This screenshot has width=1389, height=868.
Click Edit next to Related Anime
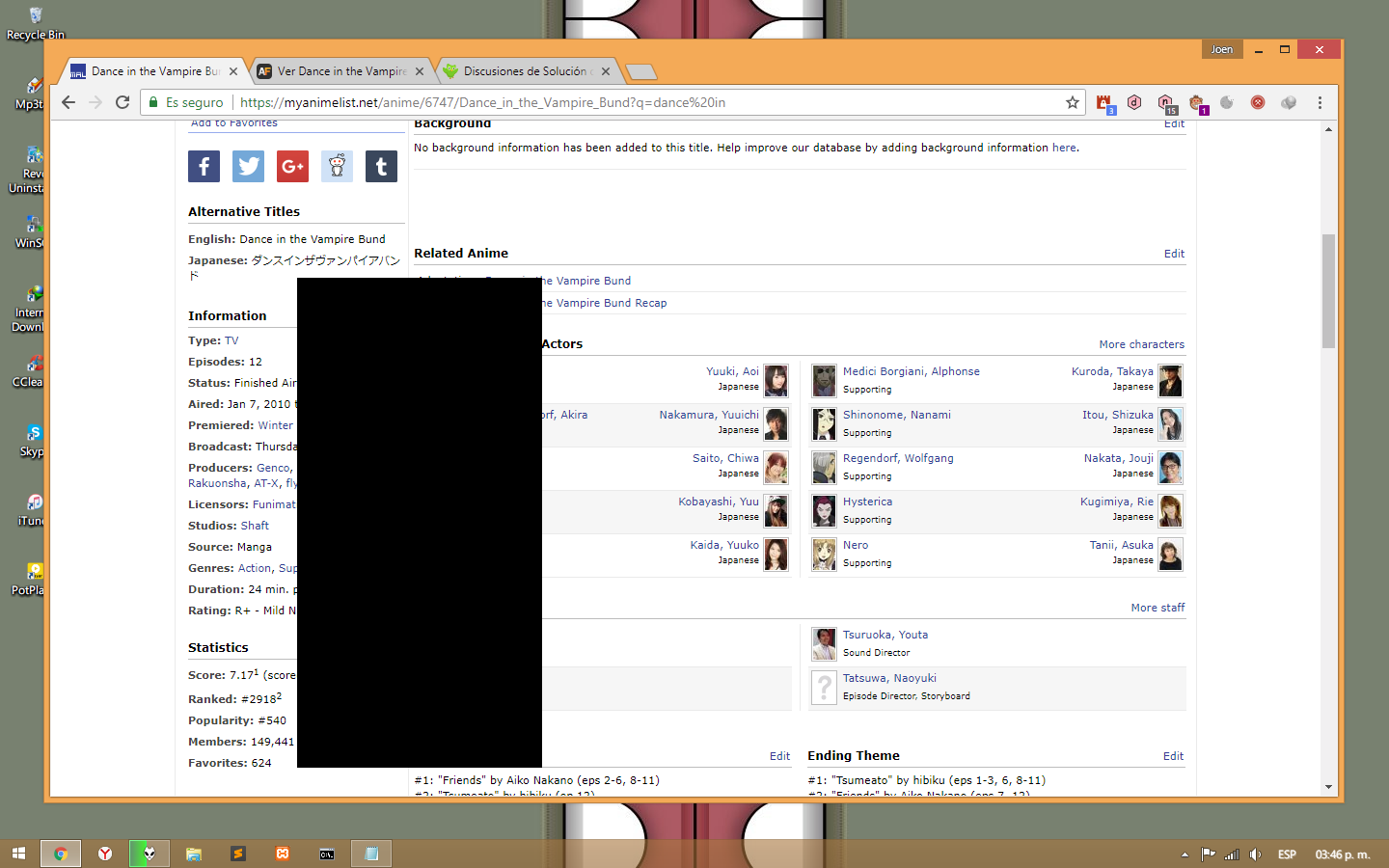point(1174,254)
